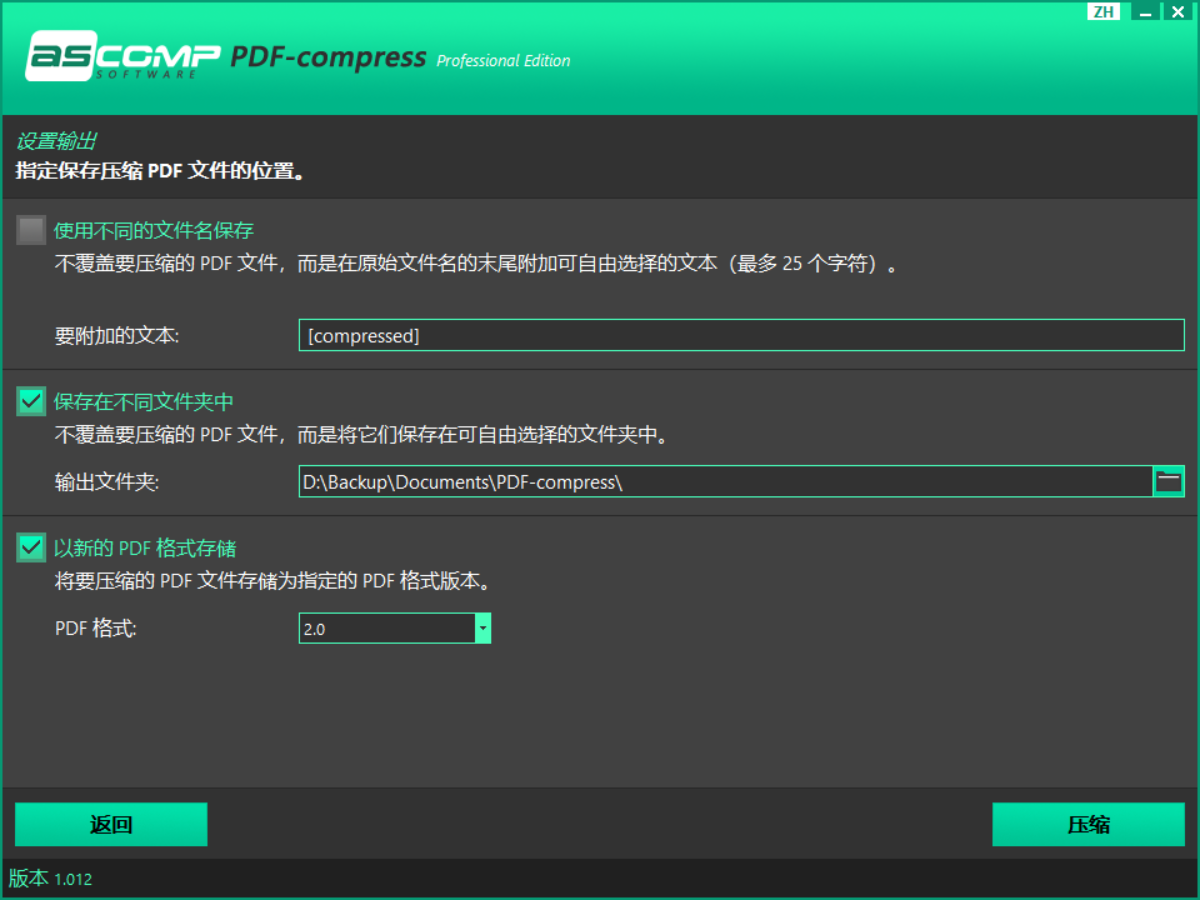Uncheck the 保存在不同文件夹中 checkbox

pos(32,402)
